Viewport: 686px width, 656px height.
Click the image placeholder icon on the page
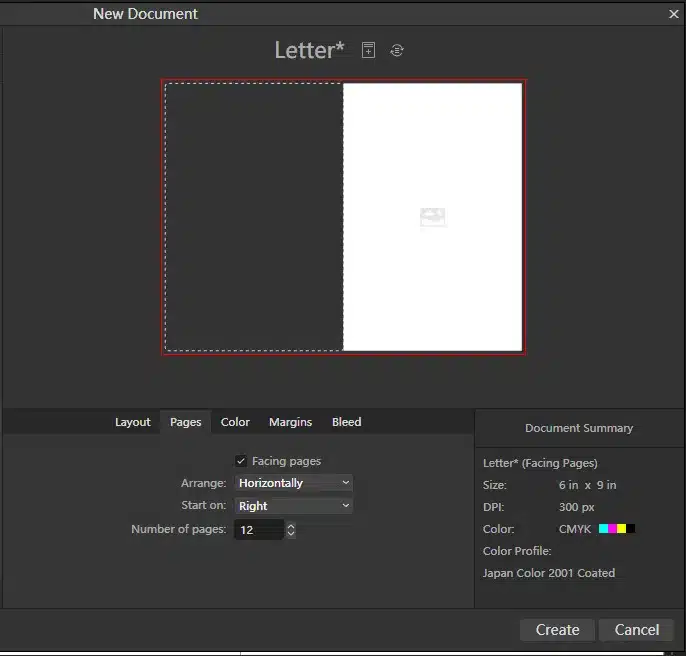[432, 217]
